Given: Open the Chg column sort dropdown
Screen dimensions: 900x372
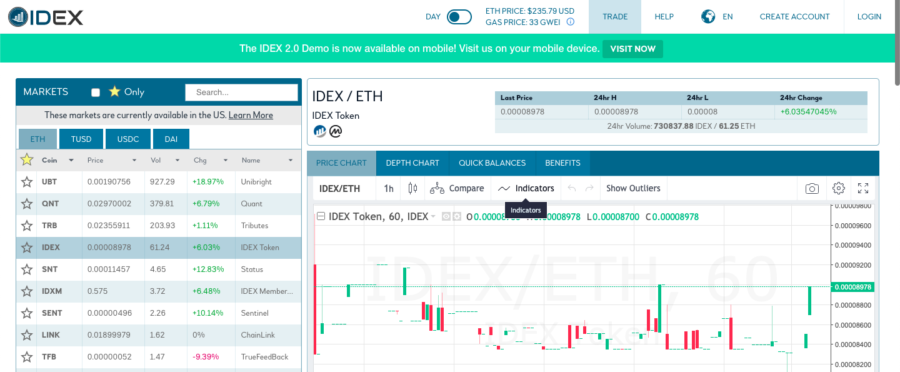Looking at the screenshot, I should point(225,161).
